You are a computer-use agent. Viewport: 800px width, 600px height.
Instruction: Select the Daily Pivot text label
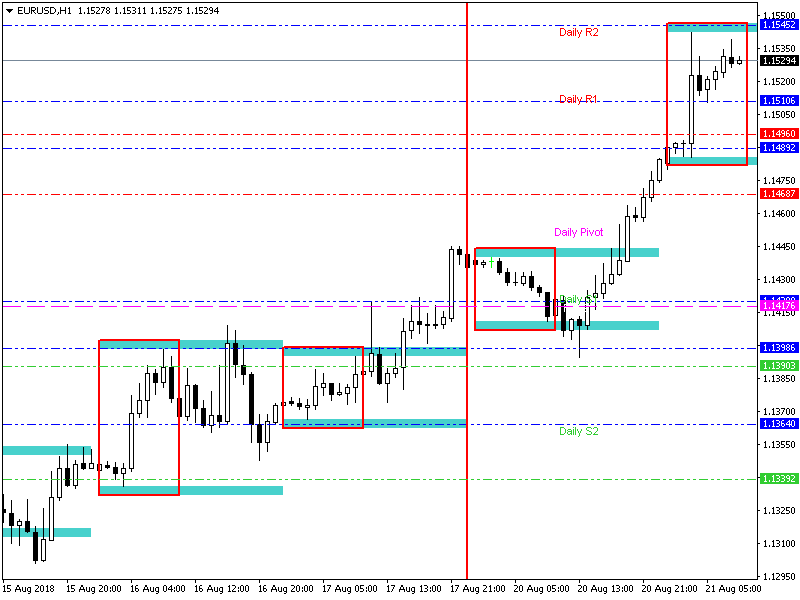(578, 232)
